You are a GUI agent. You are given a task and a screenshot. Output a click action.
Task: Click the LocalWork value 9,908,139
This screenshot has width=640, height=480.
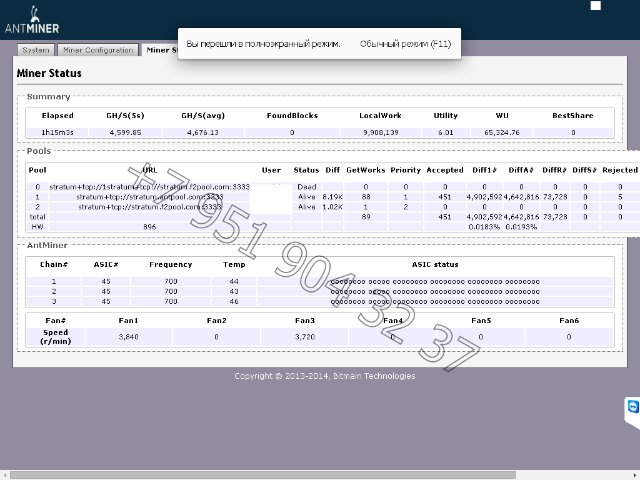click(380, 132)
